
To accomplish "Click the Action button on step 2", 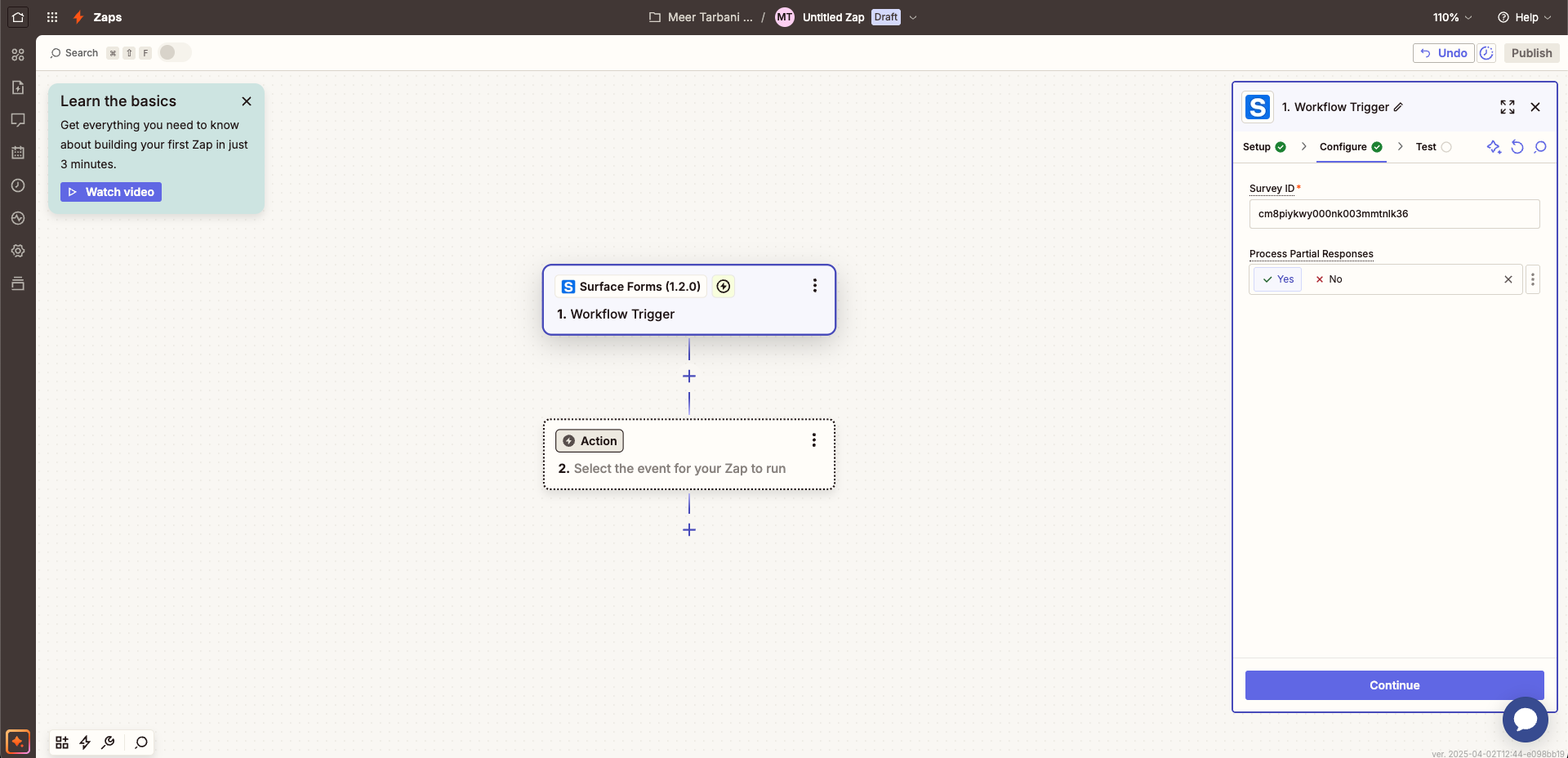I will [590, 441].
